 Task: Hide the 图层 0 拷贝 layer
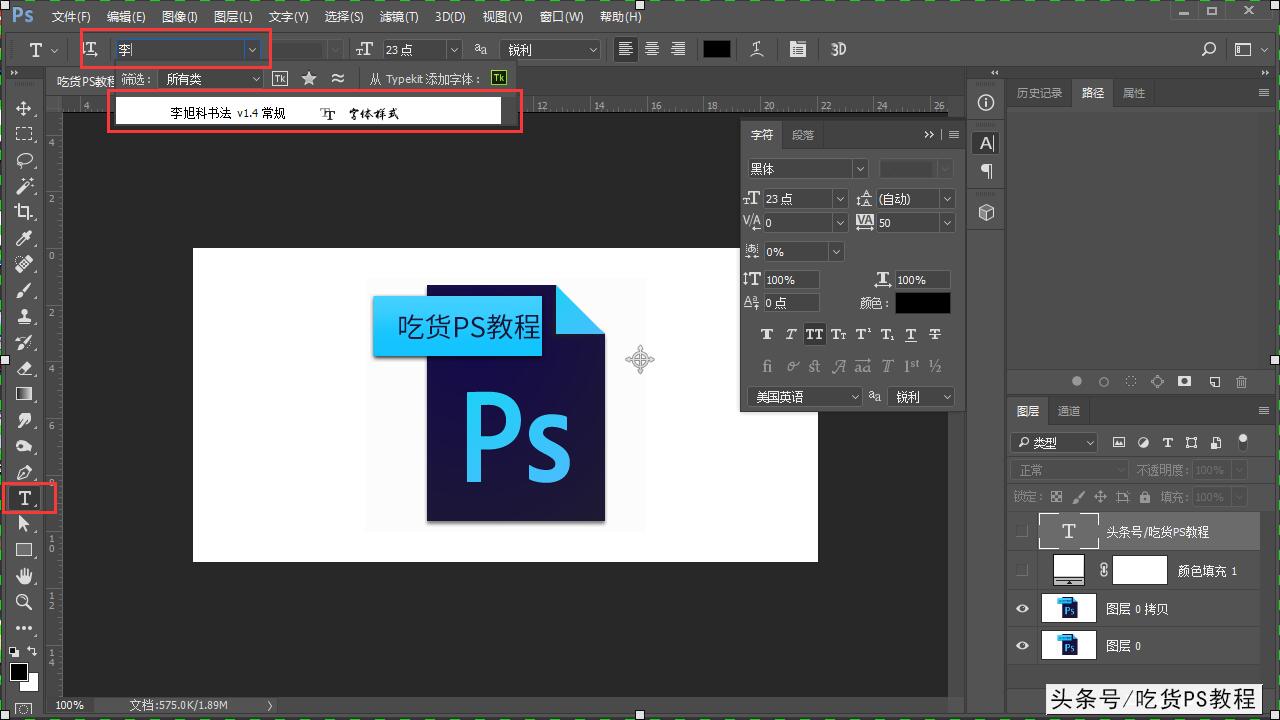(1022, 609)
